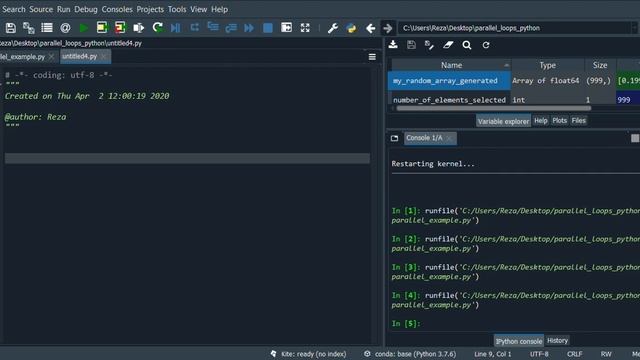Click conda: base (Python 3.7.6) status
This screenshot has height=360, width=640.
(409, 354)
